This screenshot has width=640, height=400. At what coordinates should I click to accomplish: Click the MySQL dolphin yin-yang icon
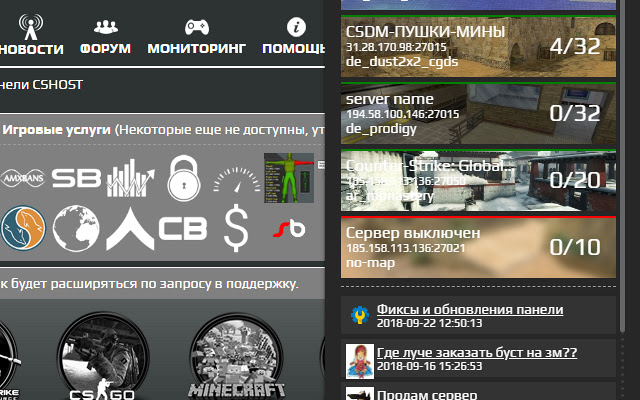[x=23, y=228]
